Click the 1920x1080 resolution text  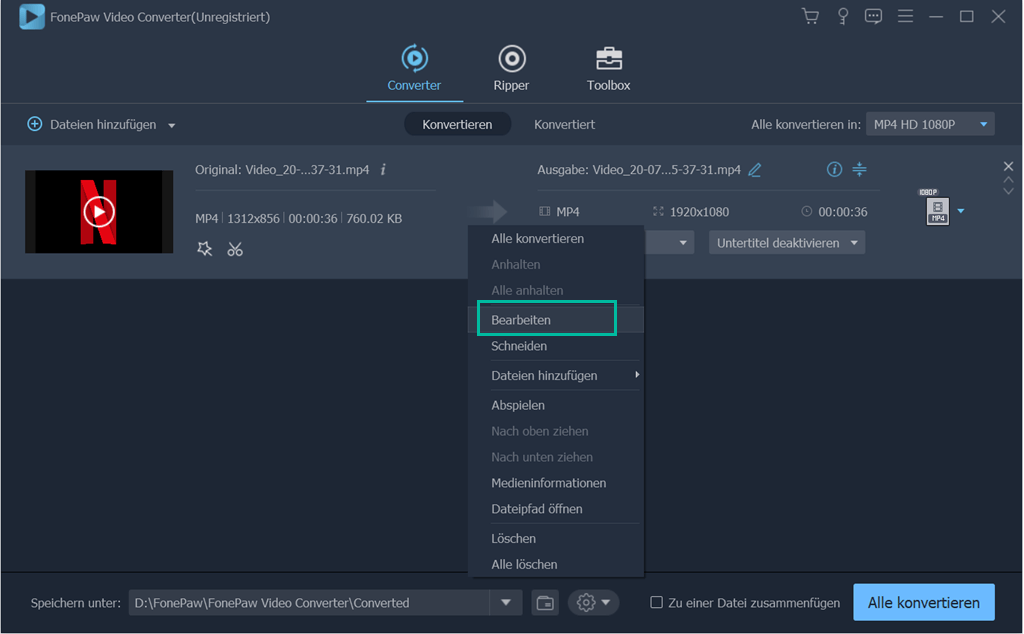pos(699,212)
